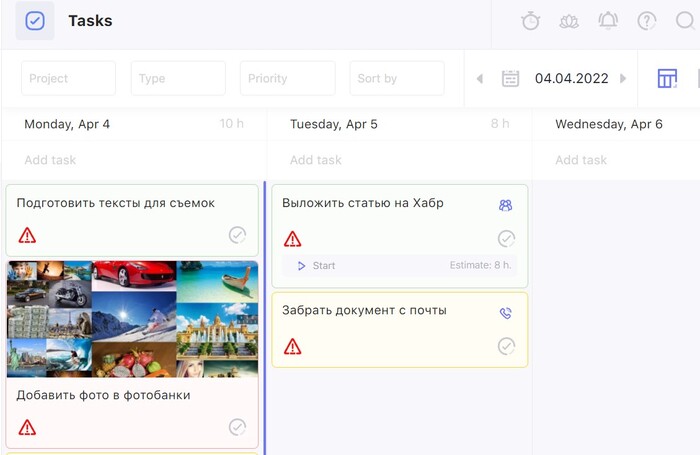Expand the Type filter dropdown

click(x=178, y=78)
